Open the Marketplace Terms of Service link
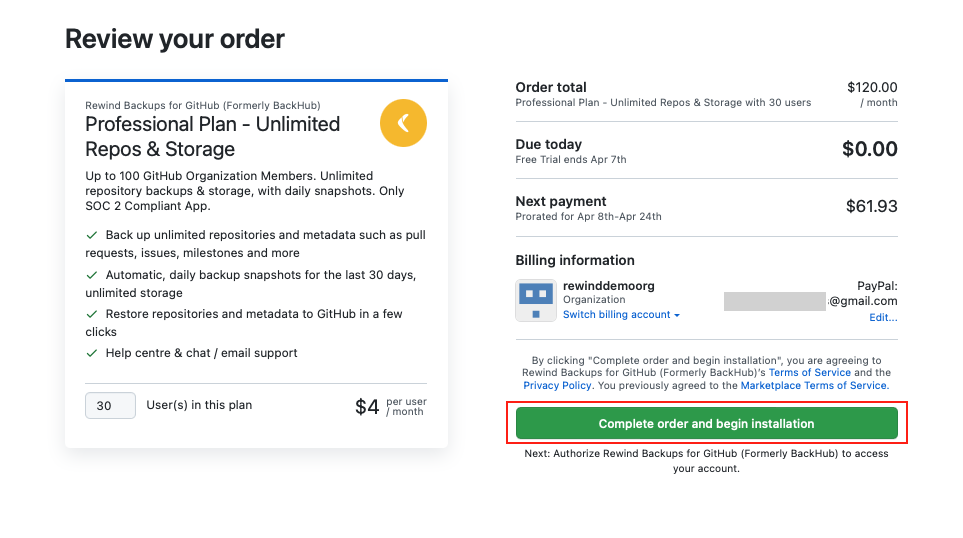The width and height of the screenshot is (963, 538). point(813,385)
